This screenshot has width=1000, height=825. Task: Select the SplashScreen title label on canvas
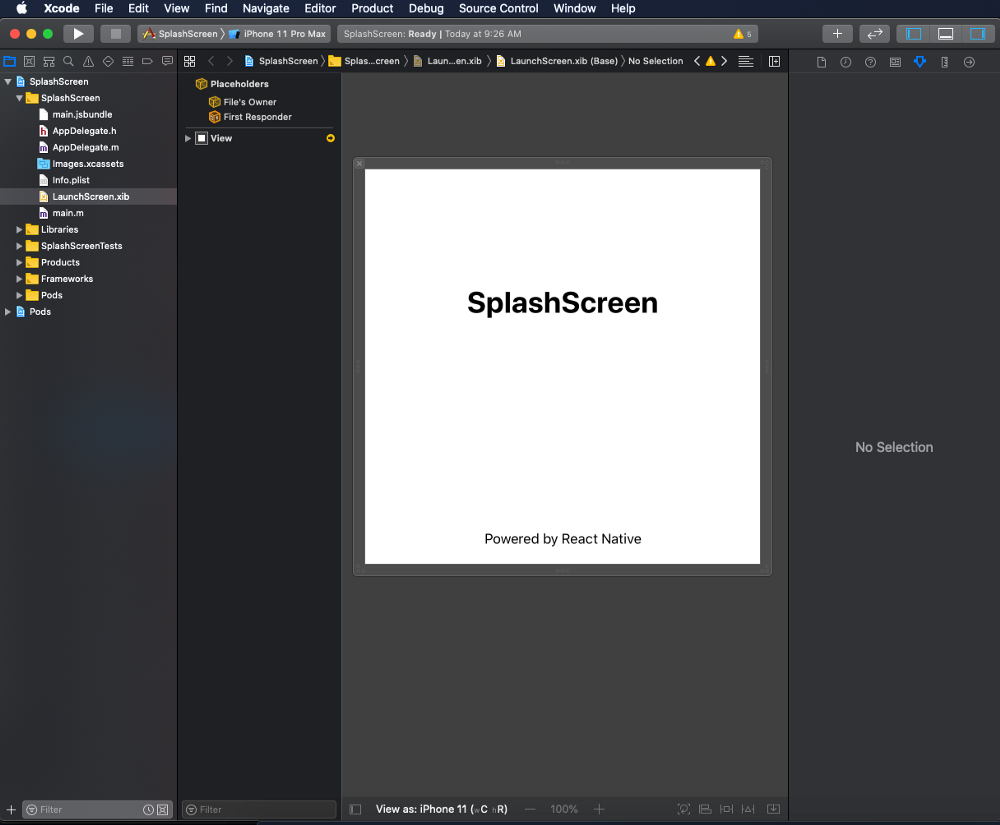[x=562, y=302]
